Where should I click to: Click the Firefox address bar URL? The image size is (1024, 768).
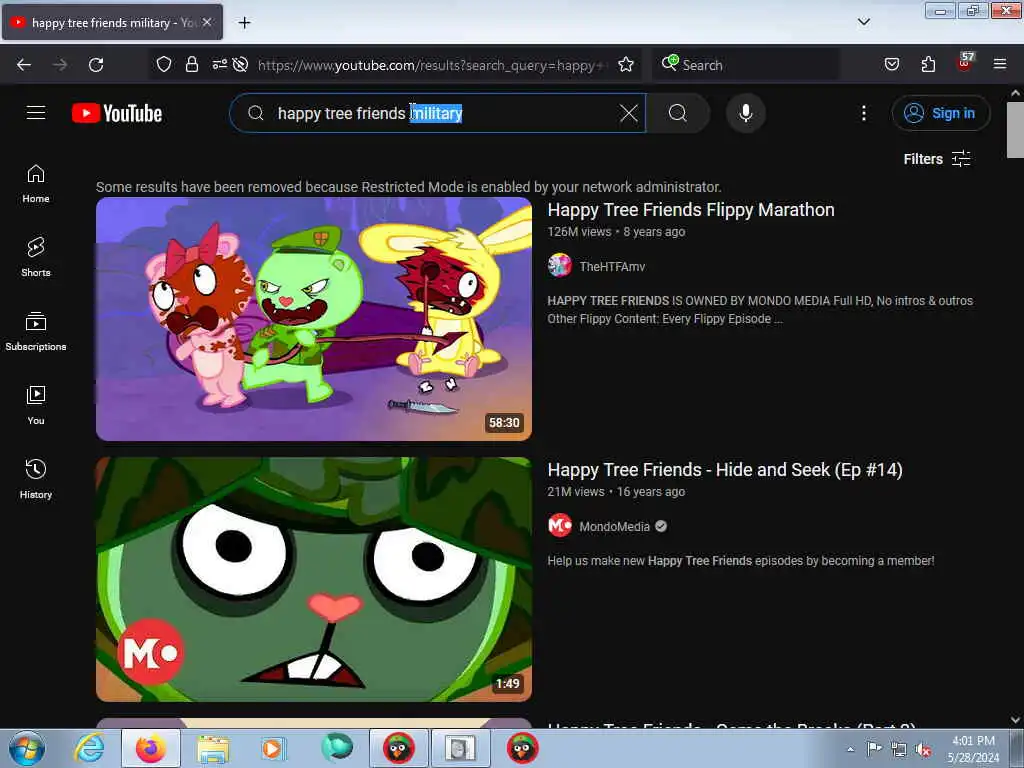click(x=431, y=65)
